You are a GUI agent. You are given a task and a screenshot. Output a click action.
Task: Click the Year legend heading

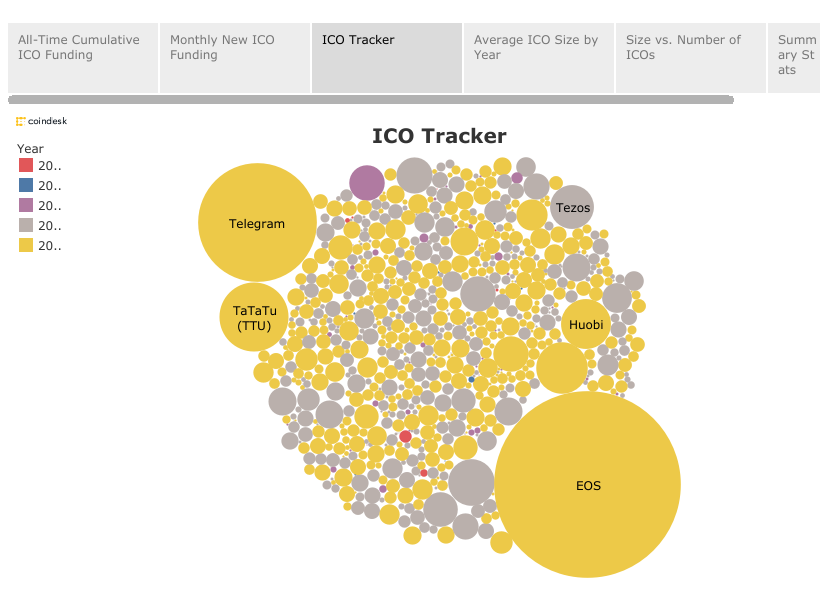tap(30, 149)
